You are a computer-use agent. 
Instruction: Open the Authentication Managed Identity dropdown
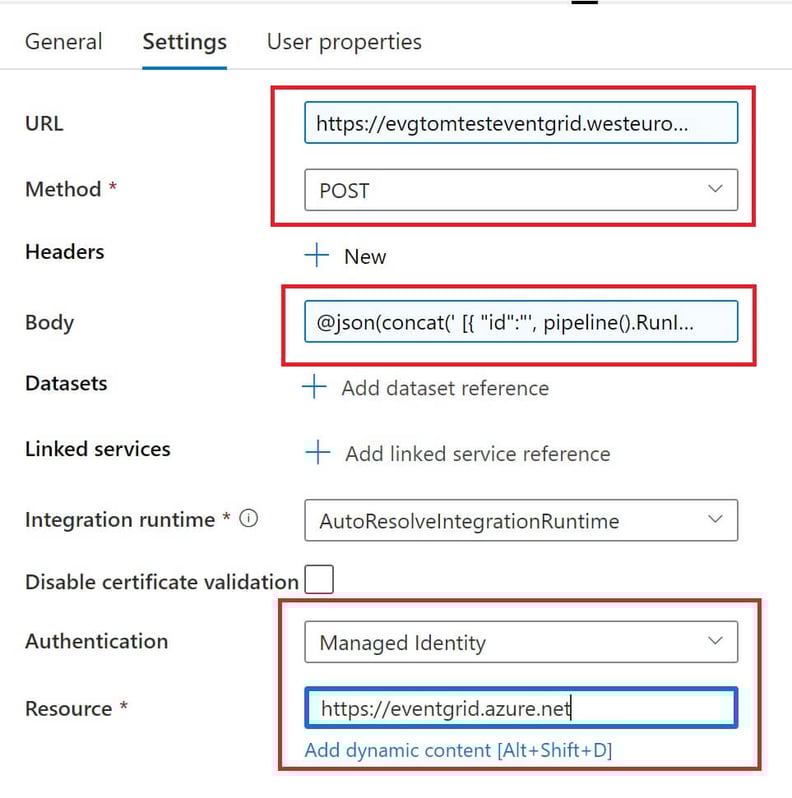click(521, 642)
